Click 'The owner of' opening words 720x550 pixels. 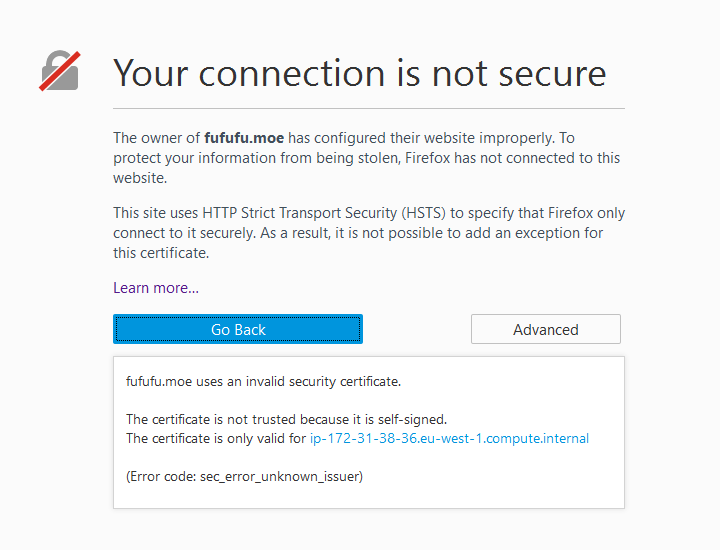pos(157,138)
